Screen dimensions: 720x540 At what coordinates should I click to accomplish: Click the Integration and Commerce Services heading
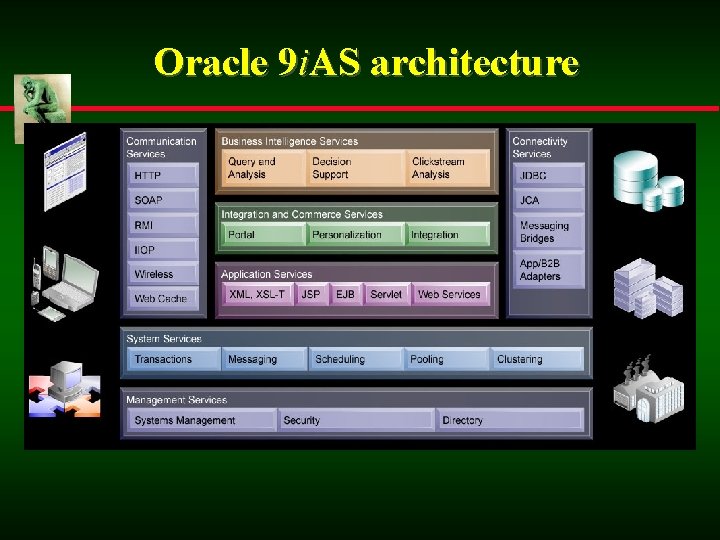pos(302,214)
